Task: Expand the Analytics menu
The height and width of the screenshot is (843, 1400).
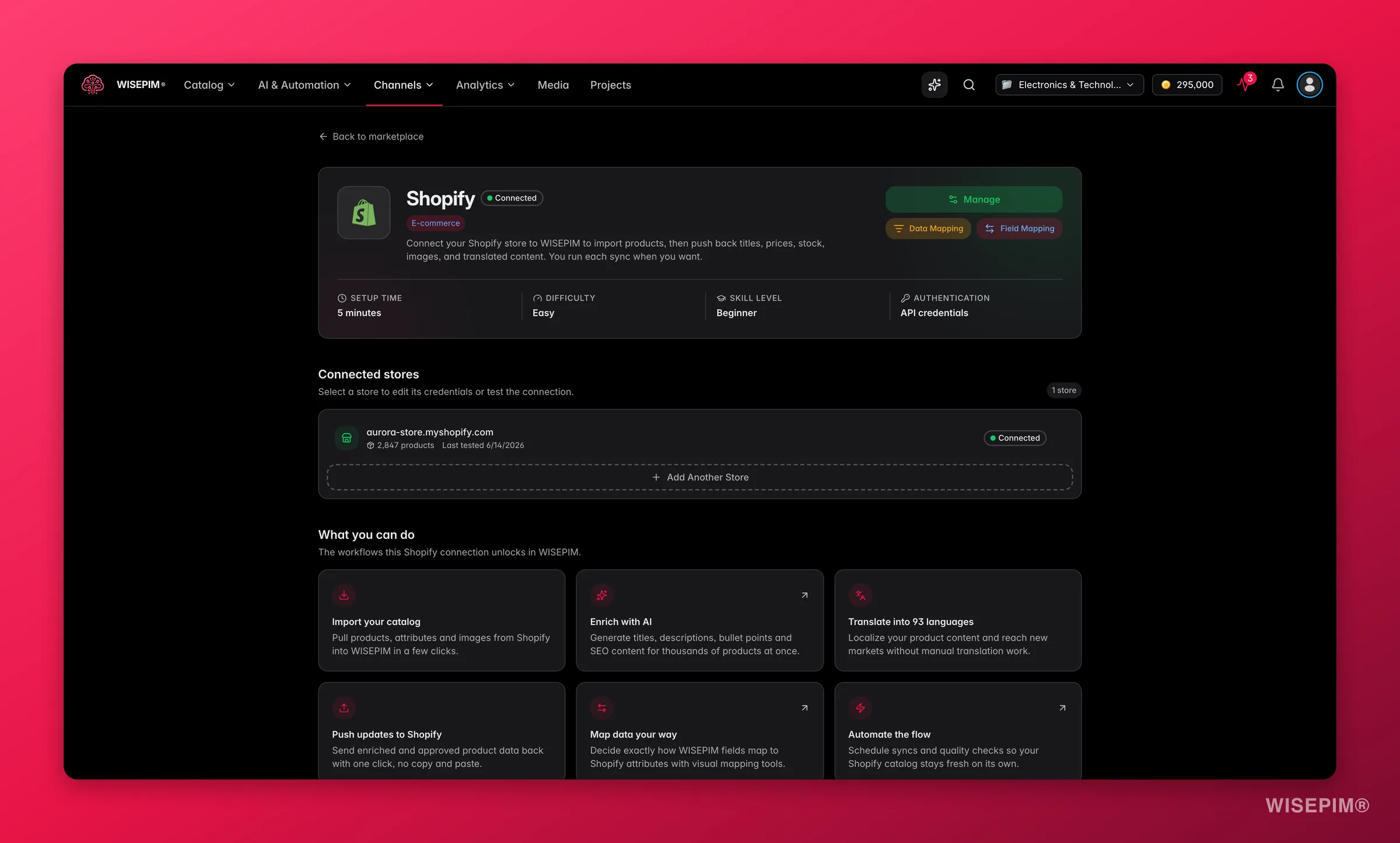Action: coord(485,85)
